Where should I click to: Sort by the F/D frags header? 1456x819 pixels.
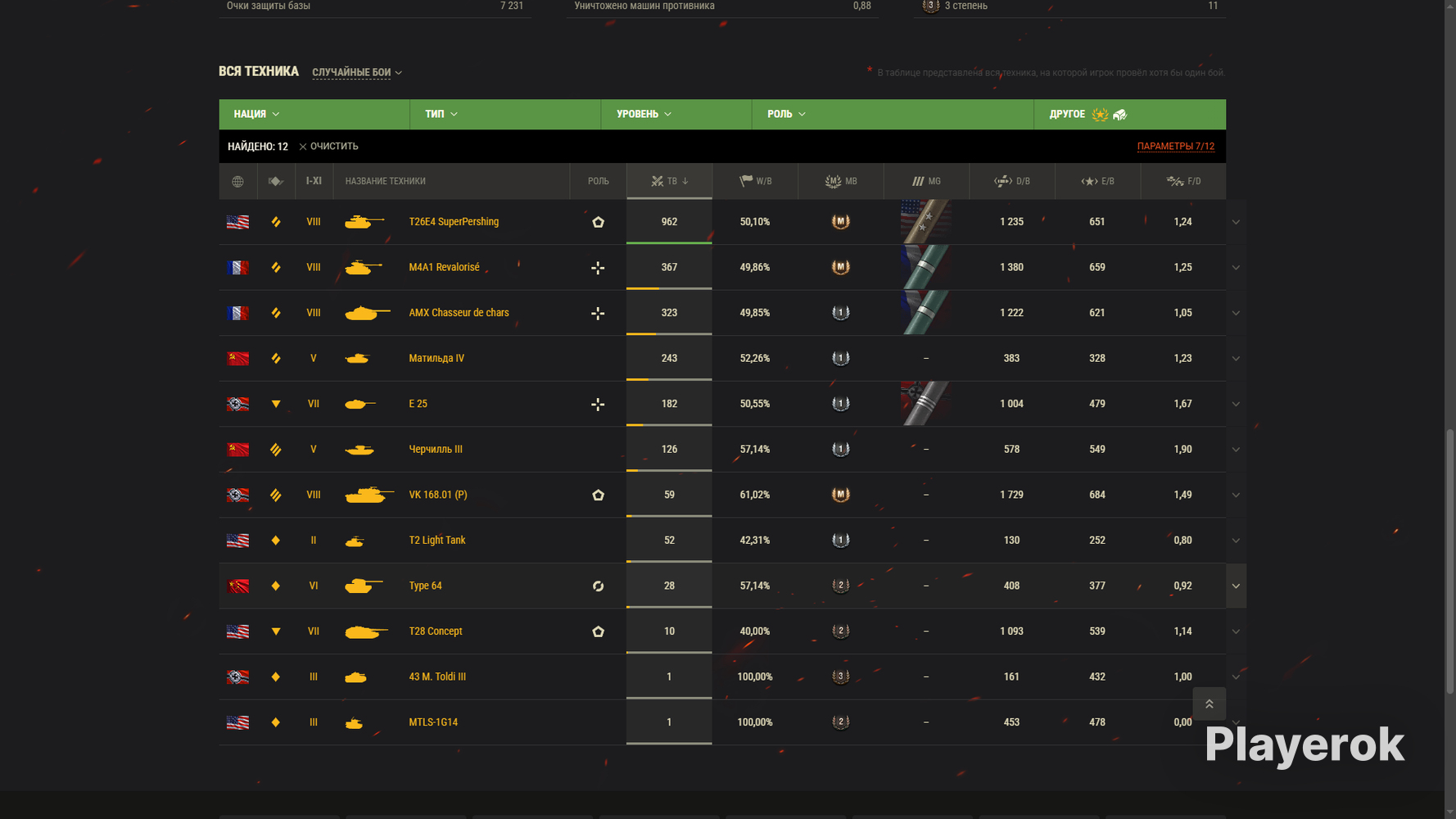(x=1183, y=181)
